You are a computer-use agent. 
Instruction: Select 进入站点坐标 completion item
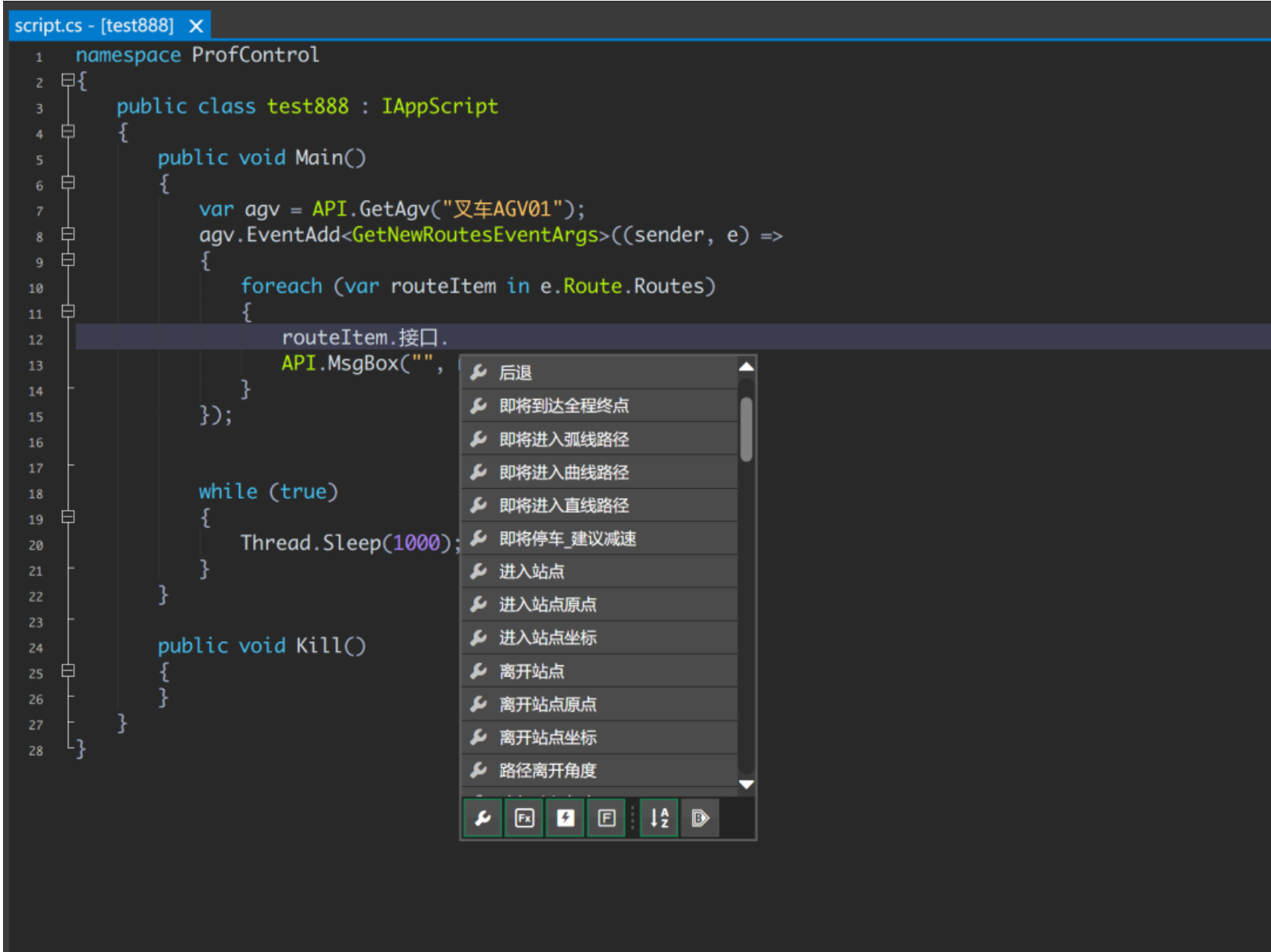pyautogui.click(x=599, y=638)
